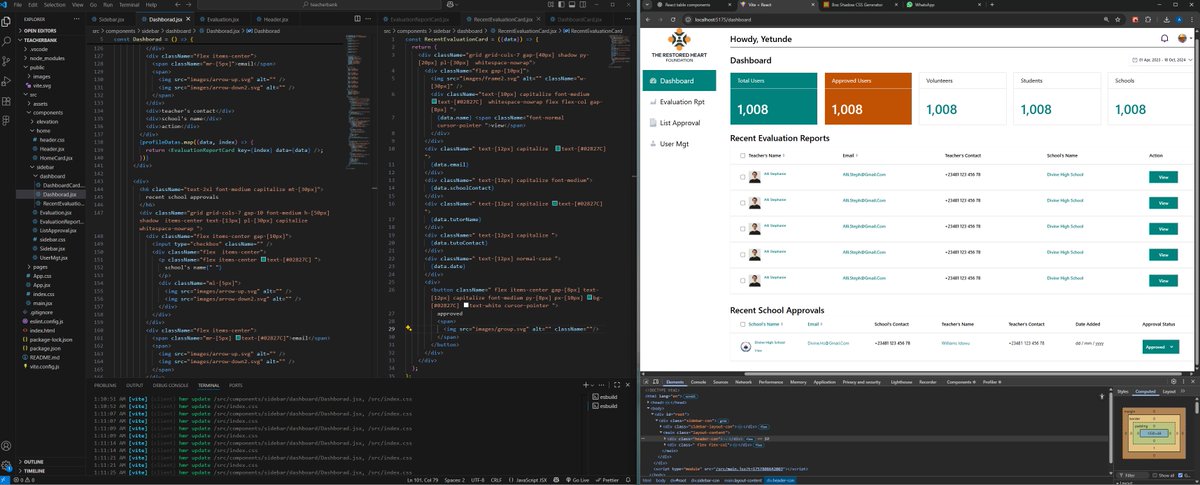Open the Selection menu in VS Code
This screenshot has height=485, width=1200.
click(x=54, y=4)
